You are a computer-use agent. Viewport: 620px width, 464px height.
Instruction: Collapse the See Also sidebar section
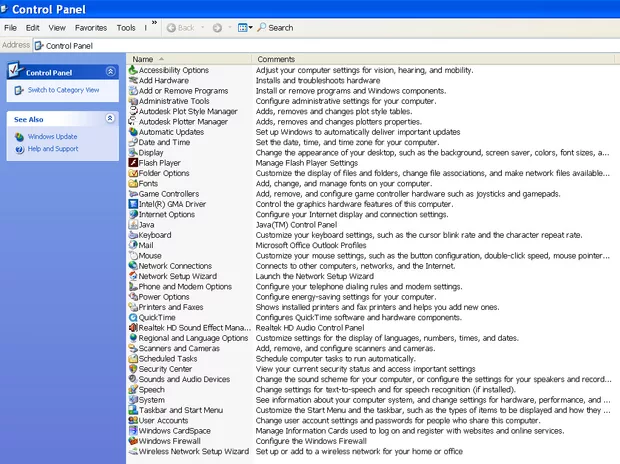click(110, 118)
